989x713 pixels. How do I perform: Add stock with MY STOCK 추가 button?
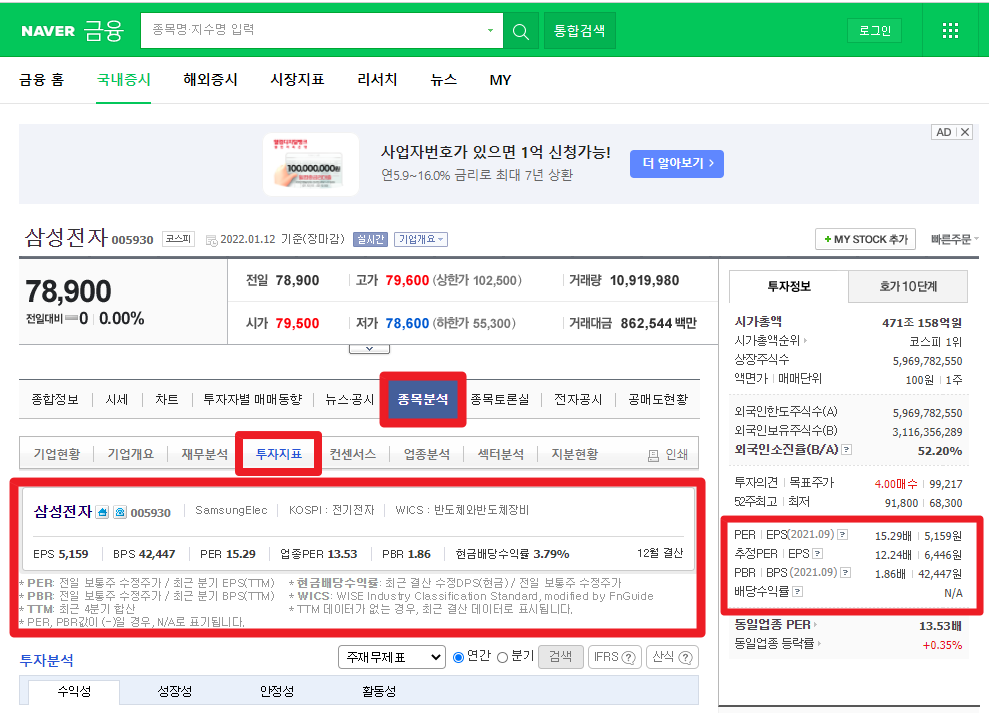click(865, 240)
